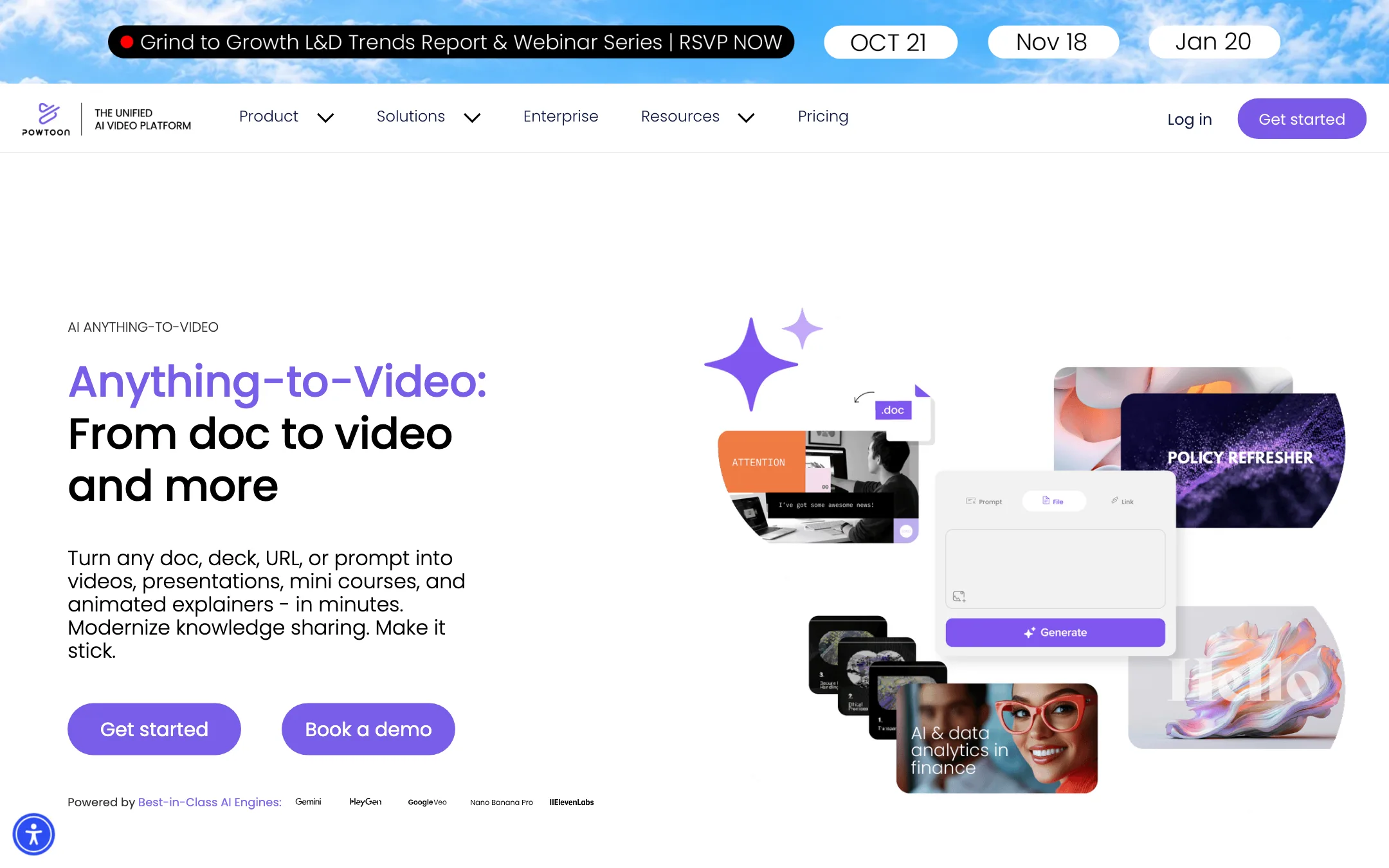Click Get started in the header

pos(1302,119)
